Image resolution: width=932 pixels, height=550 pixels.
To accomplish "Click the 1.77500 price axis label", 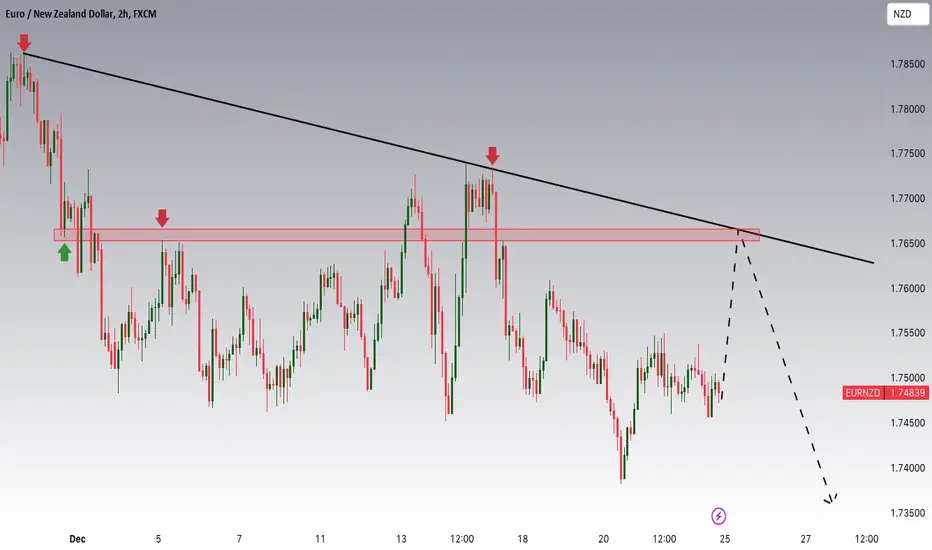I will coord(907,153).
